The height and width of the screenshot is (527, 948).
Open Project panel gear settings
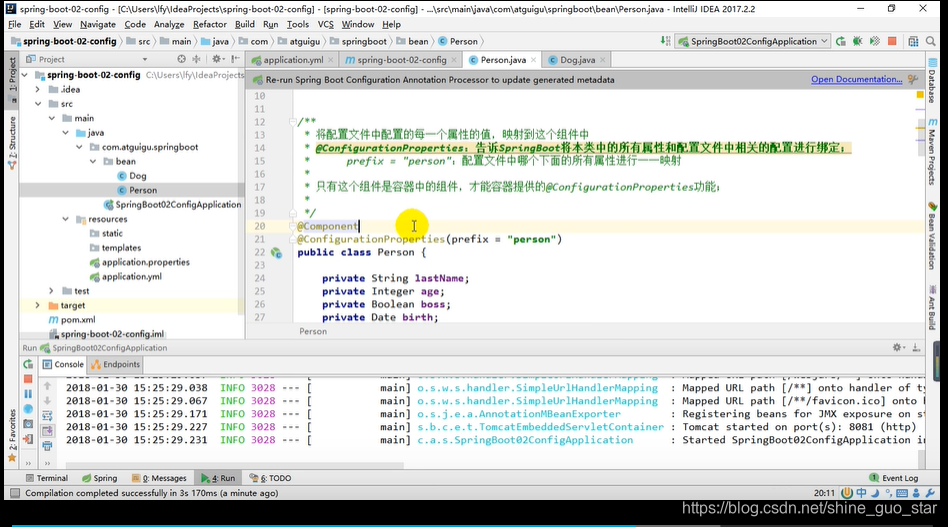click(216, 59)
